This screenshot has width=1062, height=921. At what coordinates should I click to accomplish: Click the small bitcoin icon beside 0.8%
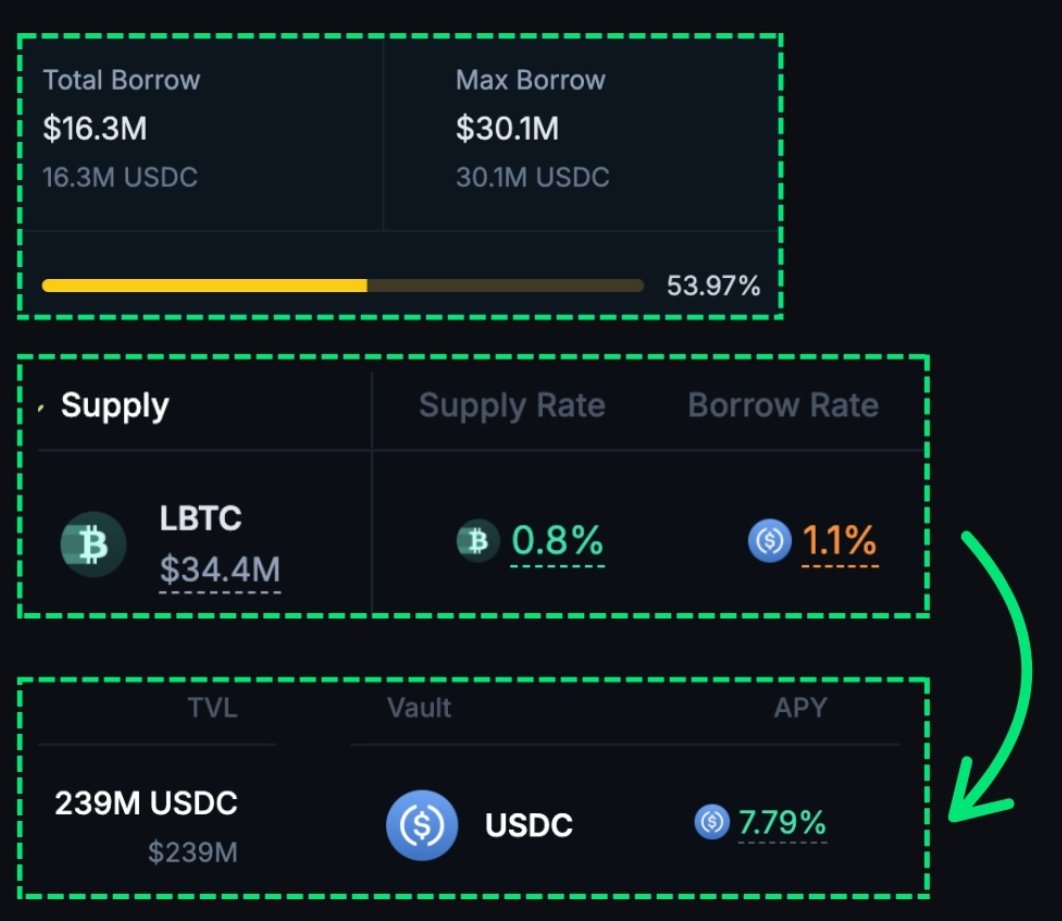pyautogui.click(x=478, y=540)
